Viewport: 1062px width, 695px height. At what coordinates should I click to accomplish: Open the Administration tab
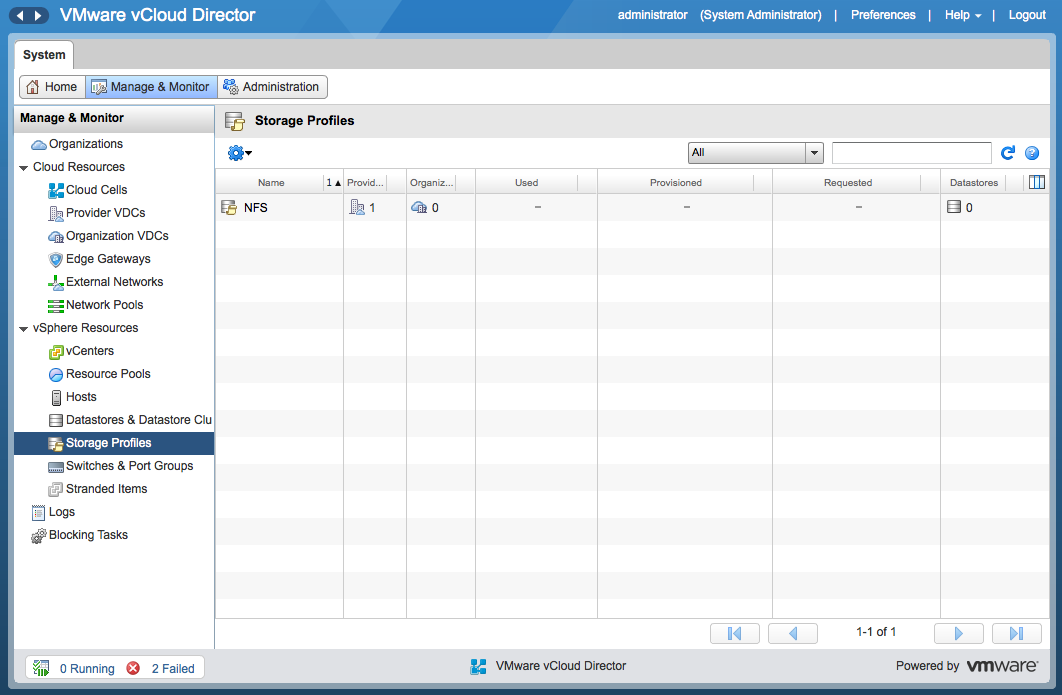point(272,87)
